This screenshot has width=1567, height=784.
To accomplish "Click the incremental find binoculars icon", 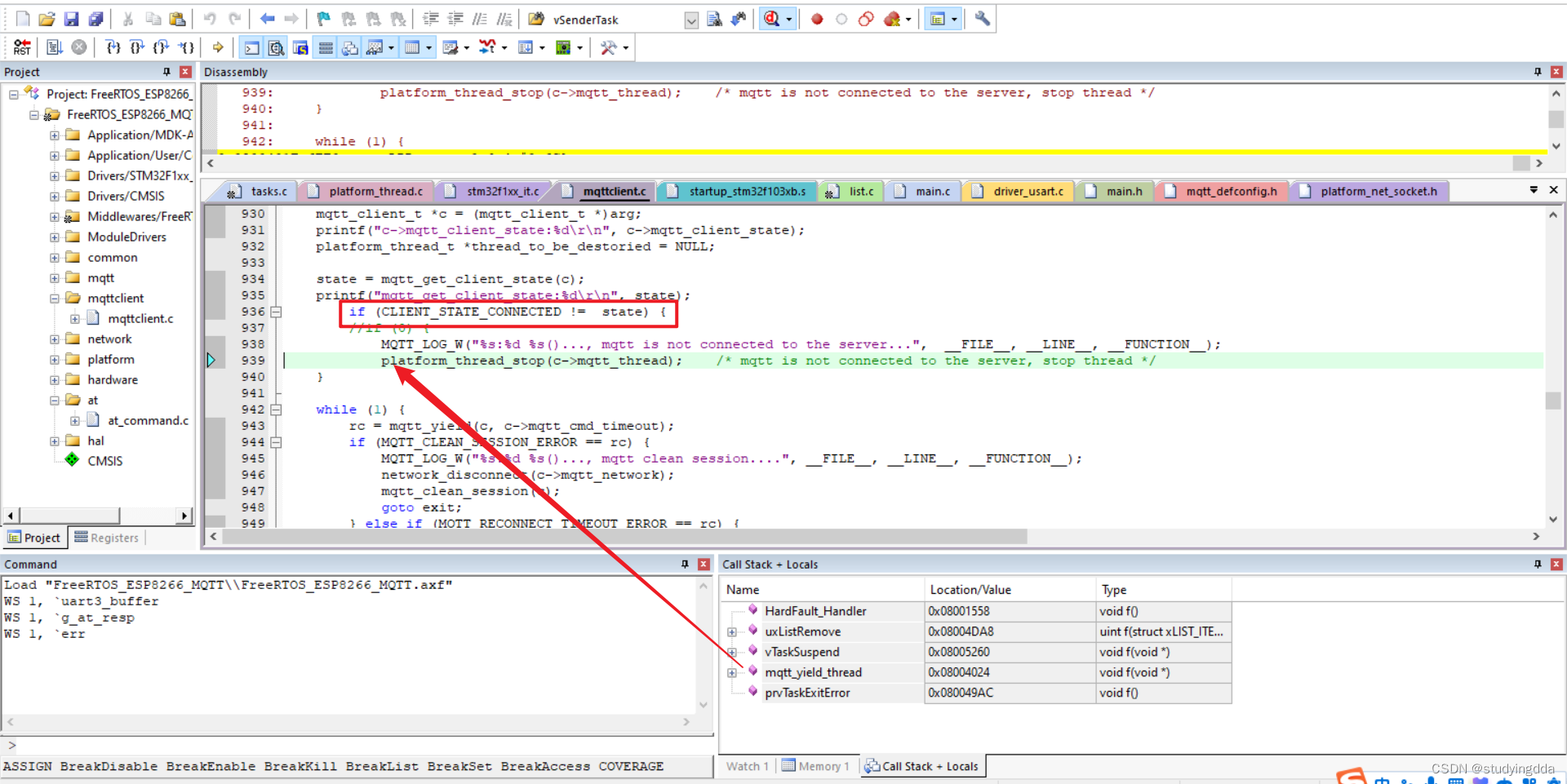I will click(739, 19).
